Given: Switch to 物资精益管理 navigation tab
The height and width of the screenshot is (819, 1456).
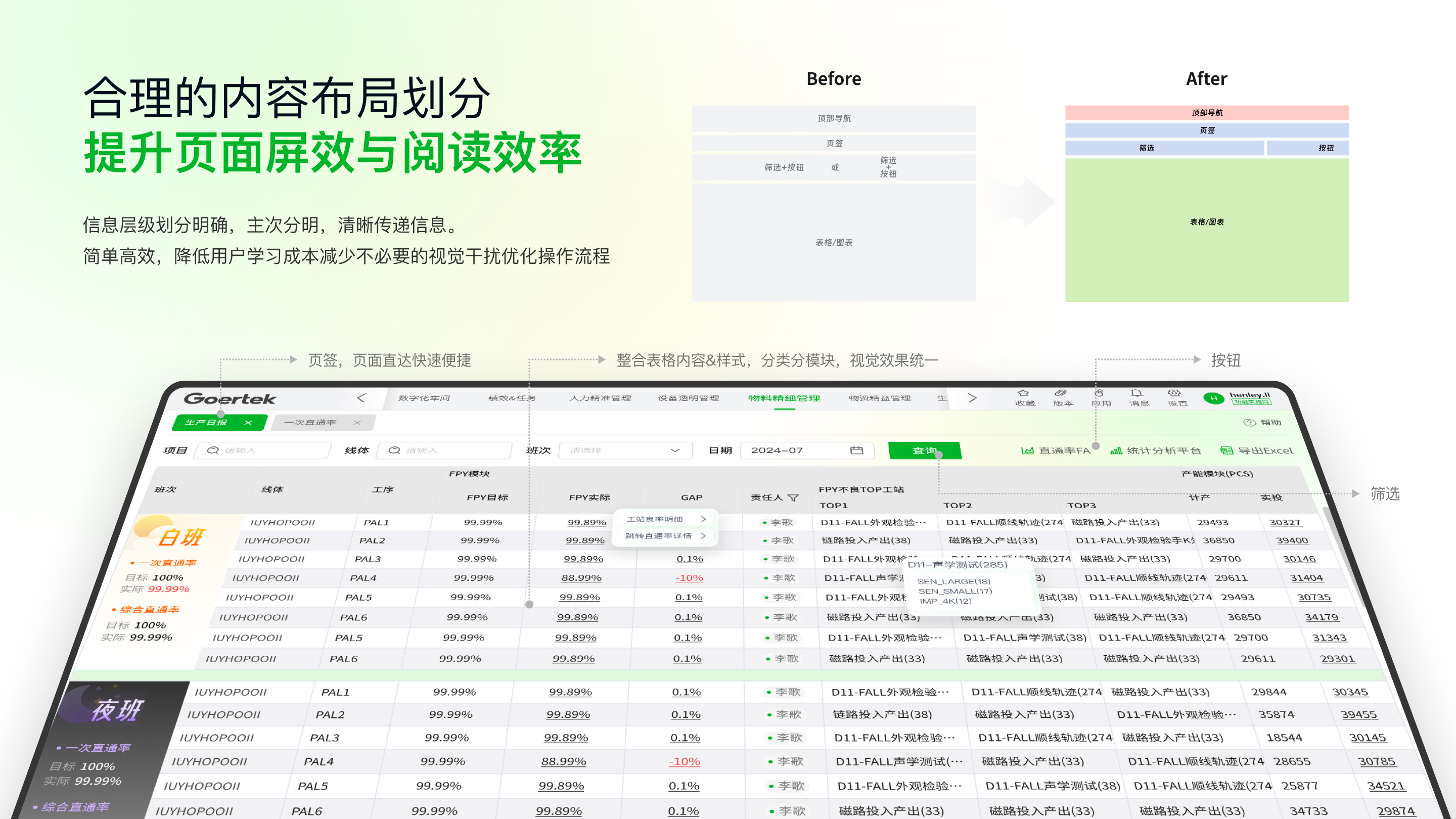Looking at the screenshot, I should click(x=880, y=398).
